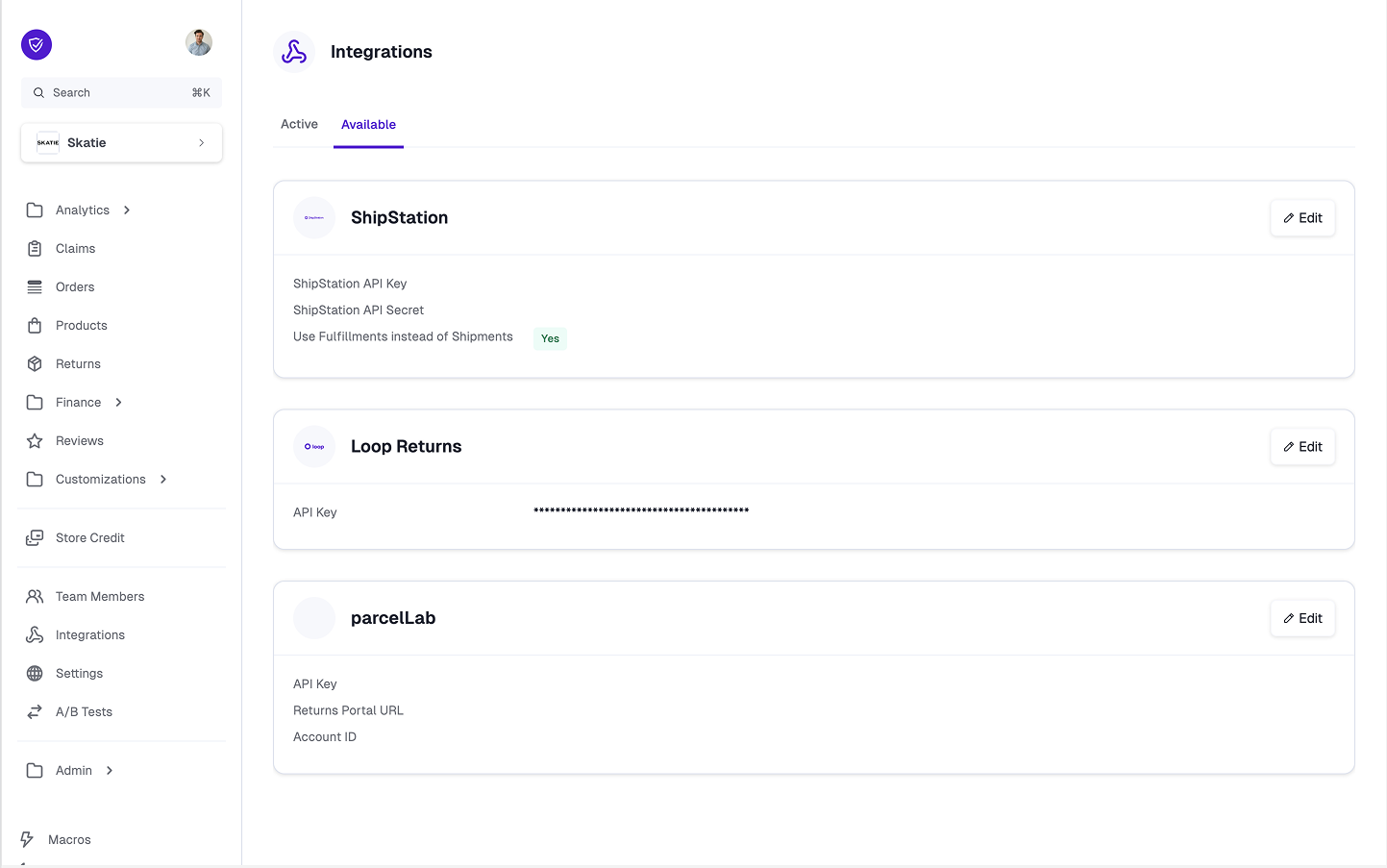This screenshot has height=868, width=1387.
Task: Click the Claims clipboard icon
Action: (35, 248)
